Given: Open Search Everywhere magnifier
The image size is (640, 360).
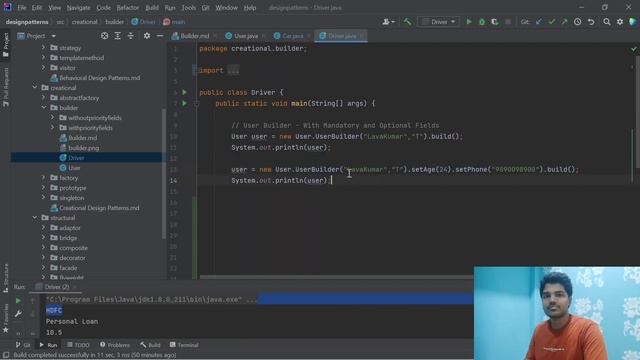Looking at the screenshot, I should tap(607, 22).
